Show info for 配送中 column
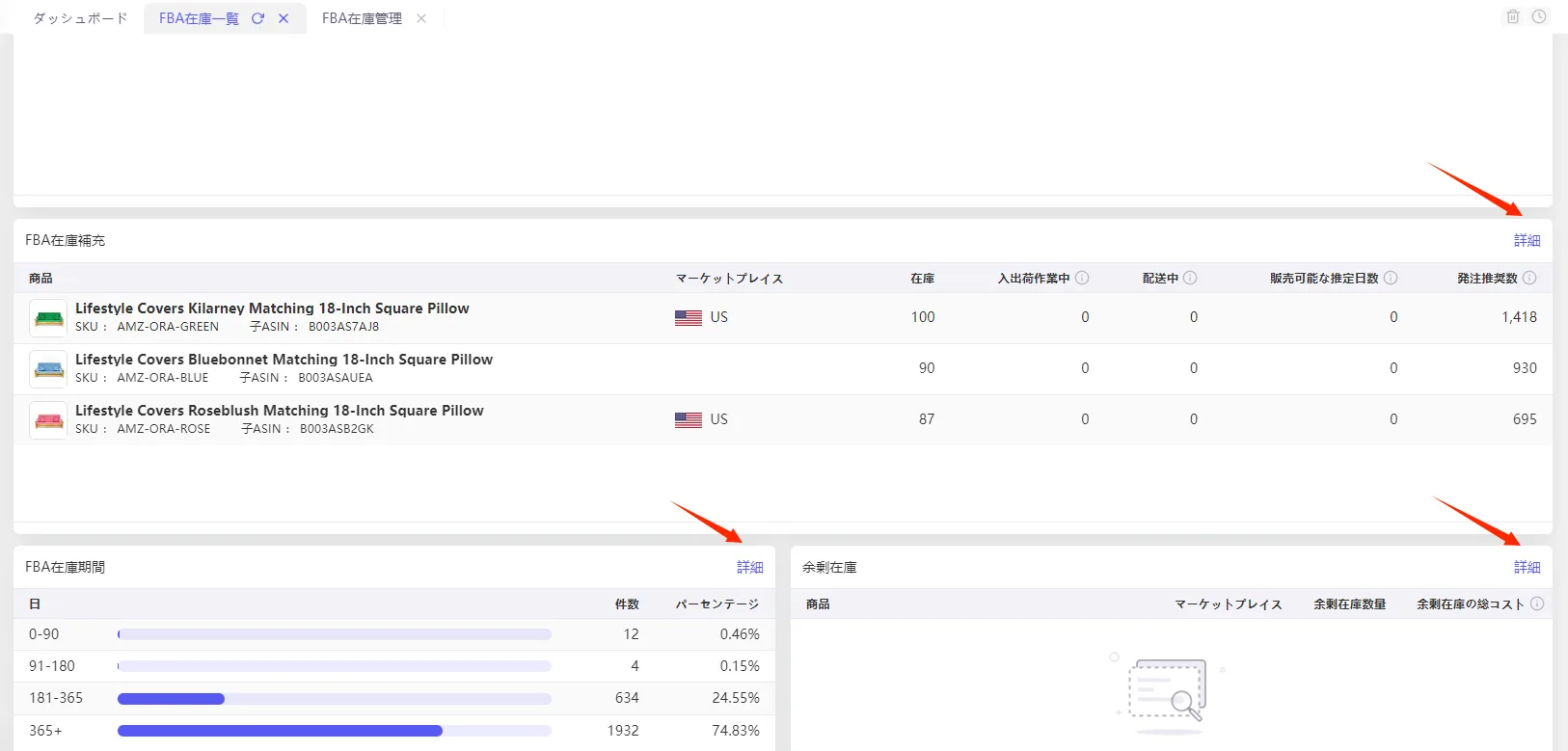Image resolution: width=1568 pixels, height=751 pixels. (x=1190, y=278)
